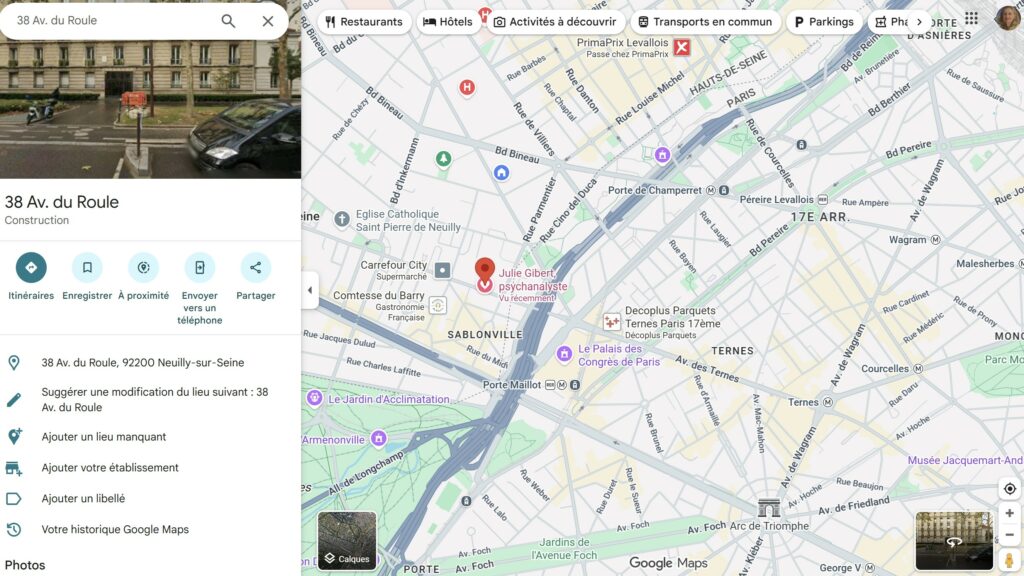The width and height of the screenshot is (1024, 576).
Task: Clear the search with the X icon
Action: tap(268, 21)
